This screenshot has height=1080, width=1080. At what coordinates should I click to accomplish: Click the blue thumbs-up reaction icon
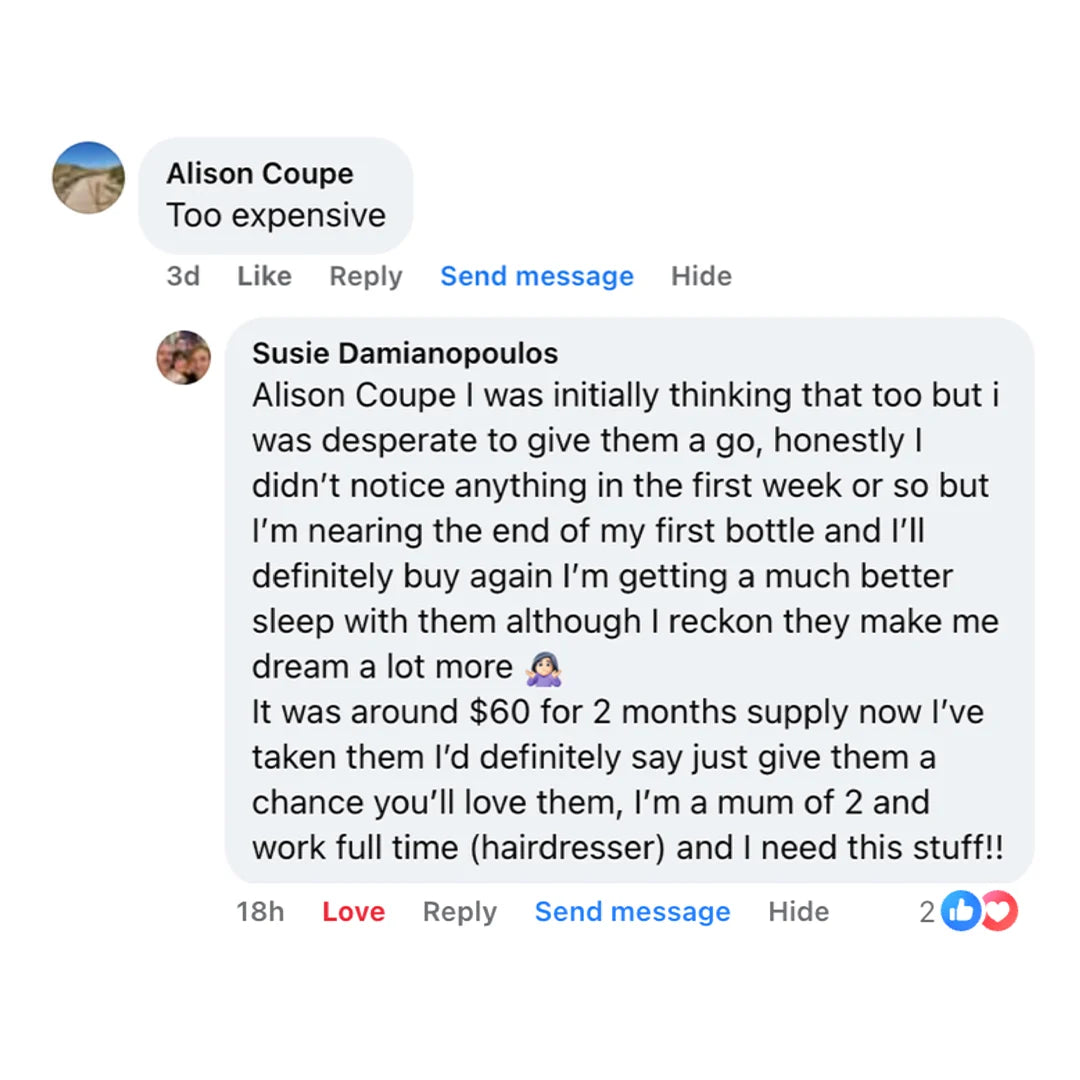coord(960,911)
